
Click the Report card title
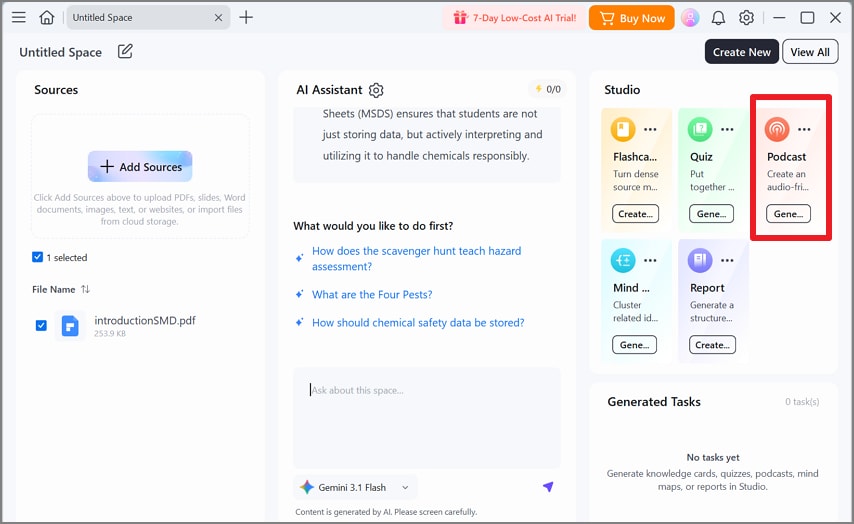(707, 288)
